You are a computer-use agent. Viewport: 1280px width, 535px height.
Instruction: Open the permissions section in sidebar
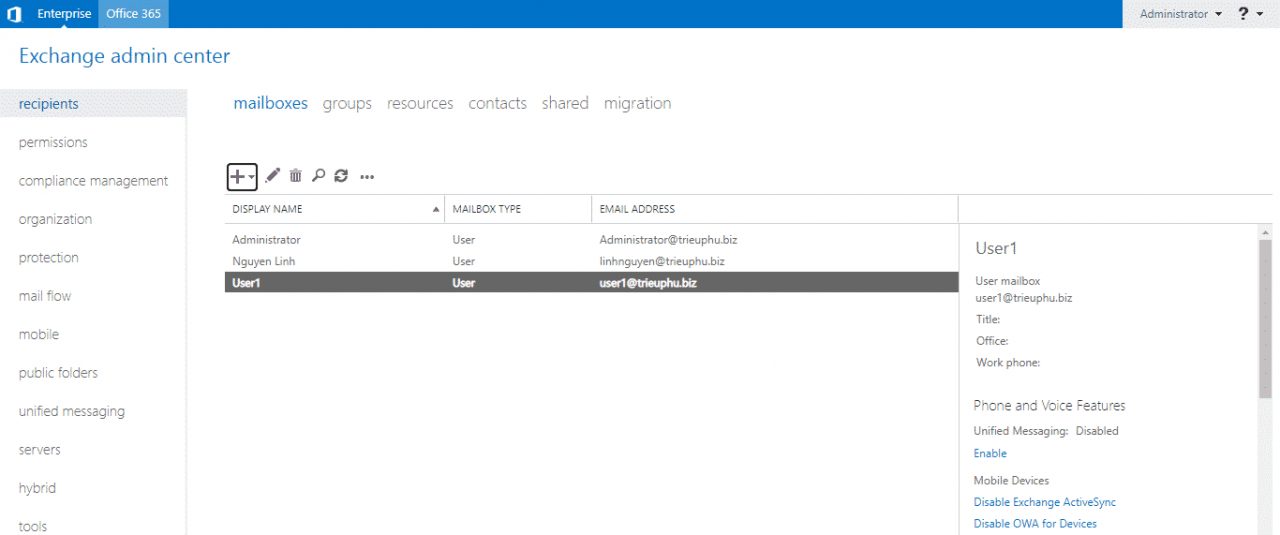[x=53, y=142]
